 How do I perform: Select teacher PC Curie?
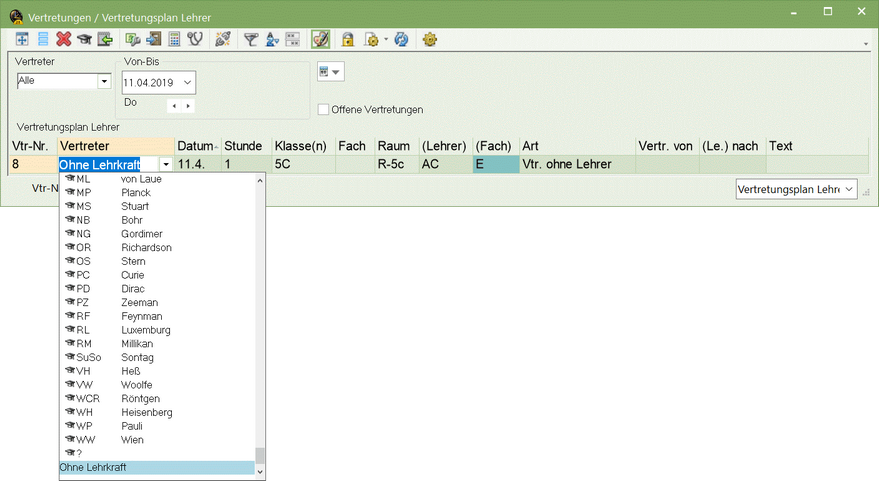(x=157, y=275)
